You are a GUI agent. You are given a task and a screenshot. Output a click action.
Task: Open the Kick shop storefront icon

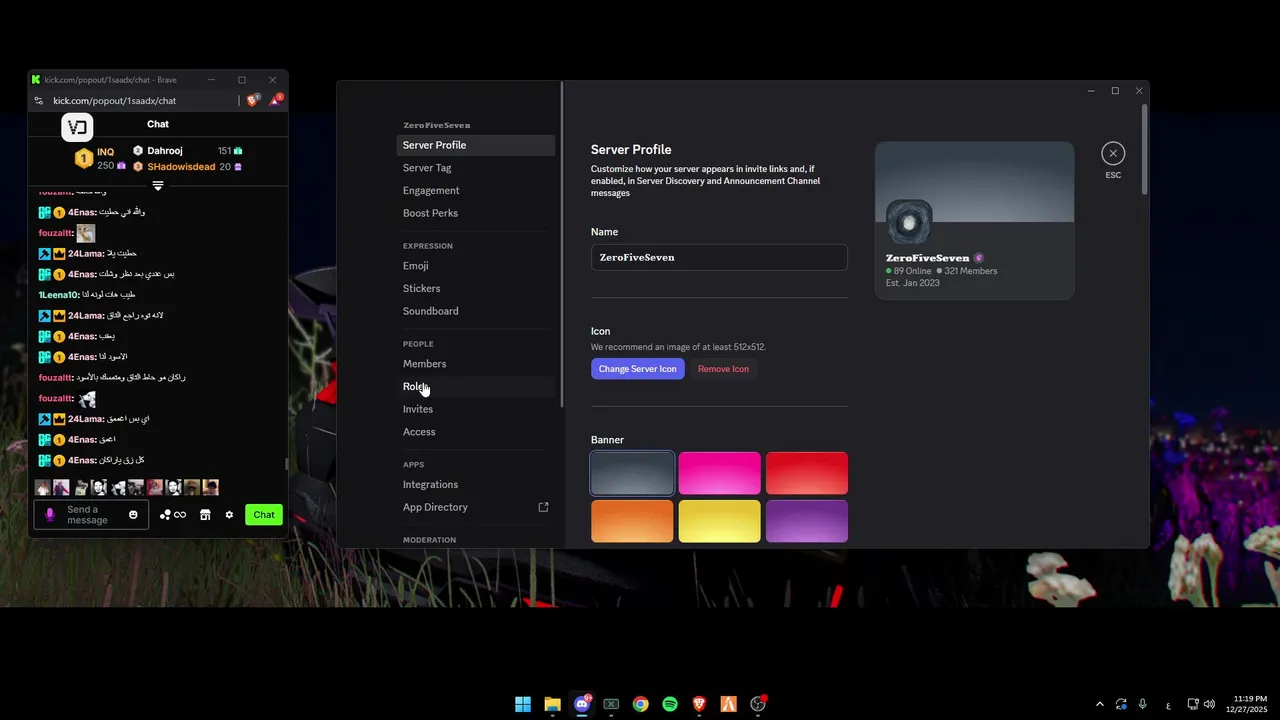(205, 515)
